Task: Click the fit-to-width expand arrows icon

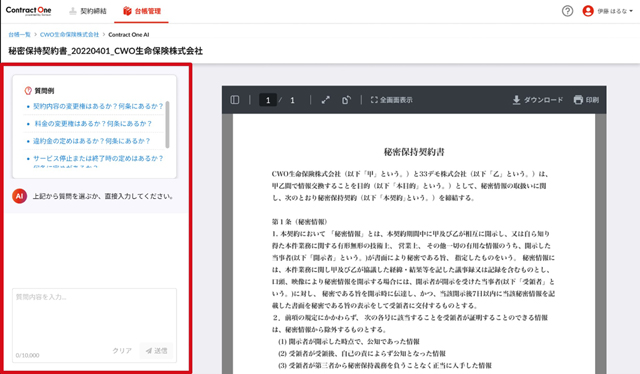Action: pyautogui.click(x=325, y=100)
